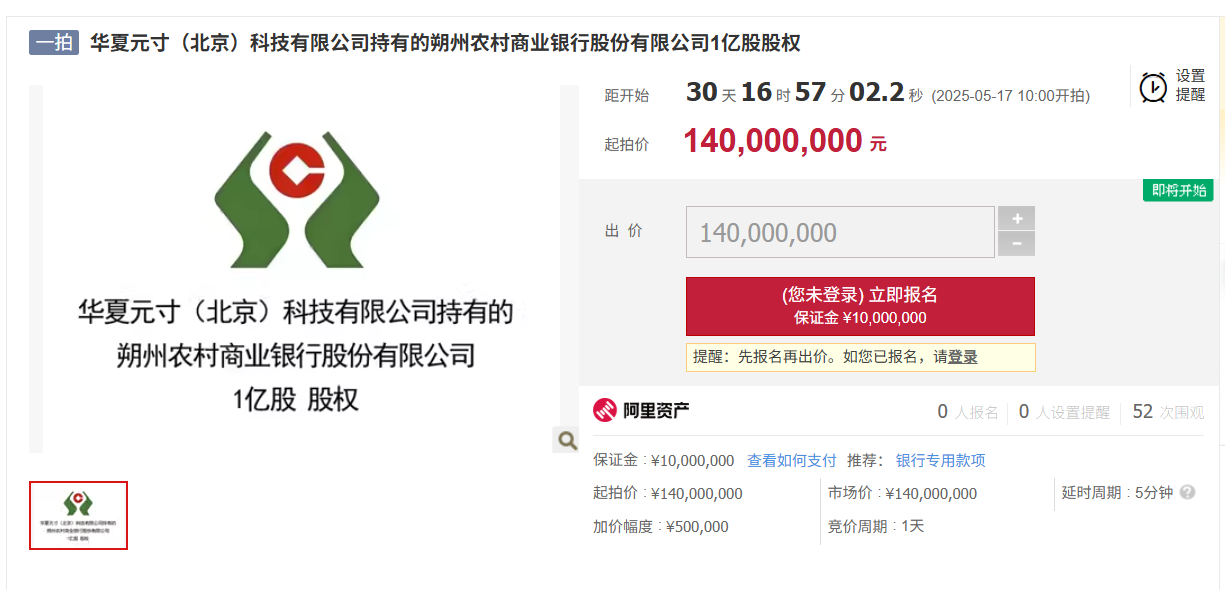1225x590 pixels.
Task: Click the auction listing title
Action: pyautogui.click(x=445, y=43)
